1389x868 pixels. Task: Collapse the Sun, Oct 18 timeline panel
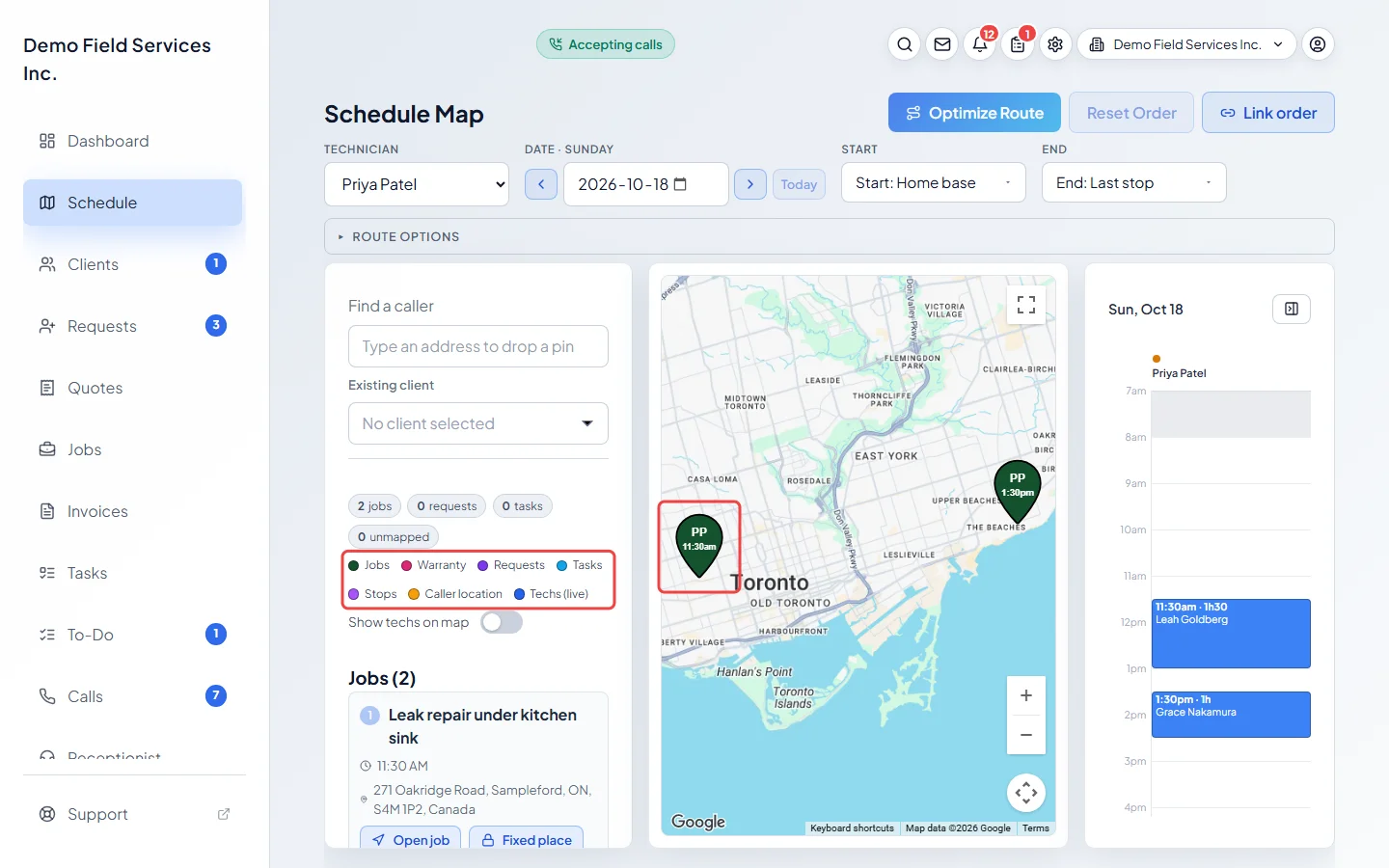[x=1292, y=309]
